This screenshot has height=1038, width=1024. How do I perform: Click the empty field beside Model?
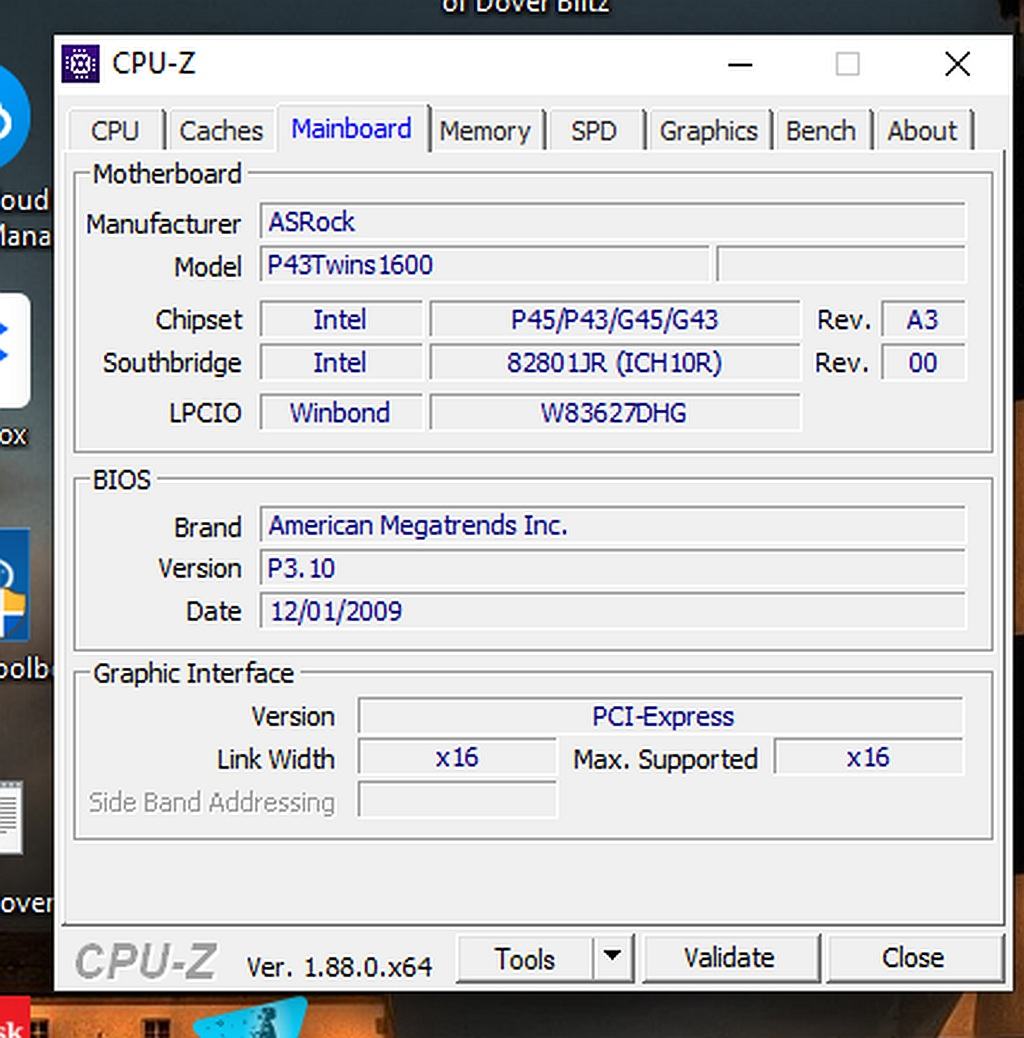pyautogui.click(x=841, y=265)
